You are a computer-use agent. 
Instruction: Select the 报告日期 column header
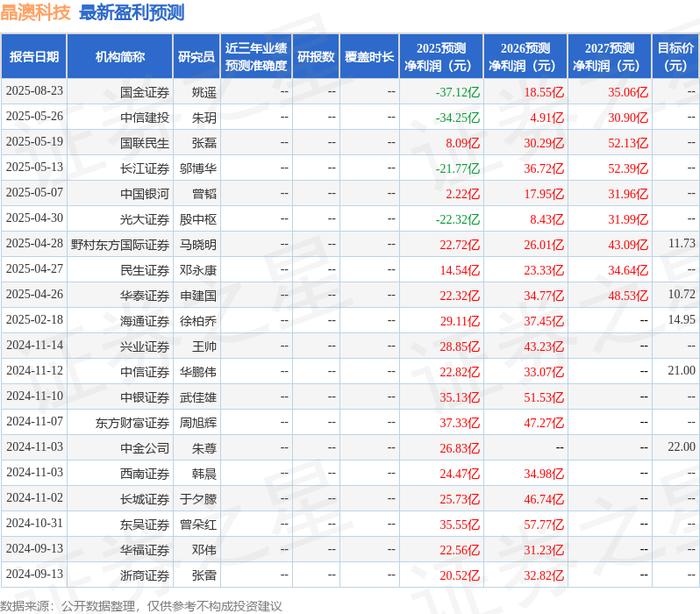34,57
